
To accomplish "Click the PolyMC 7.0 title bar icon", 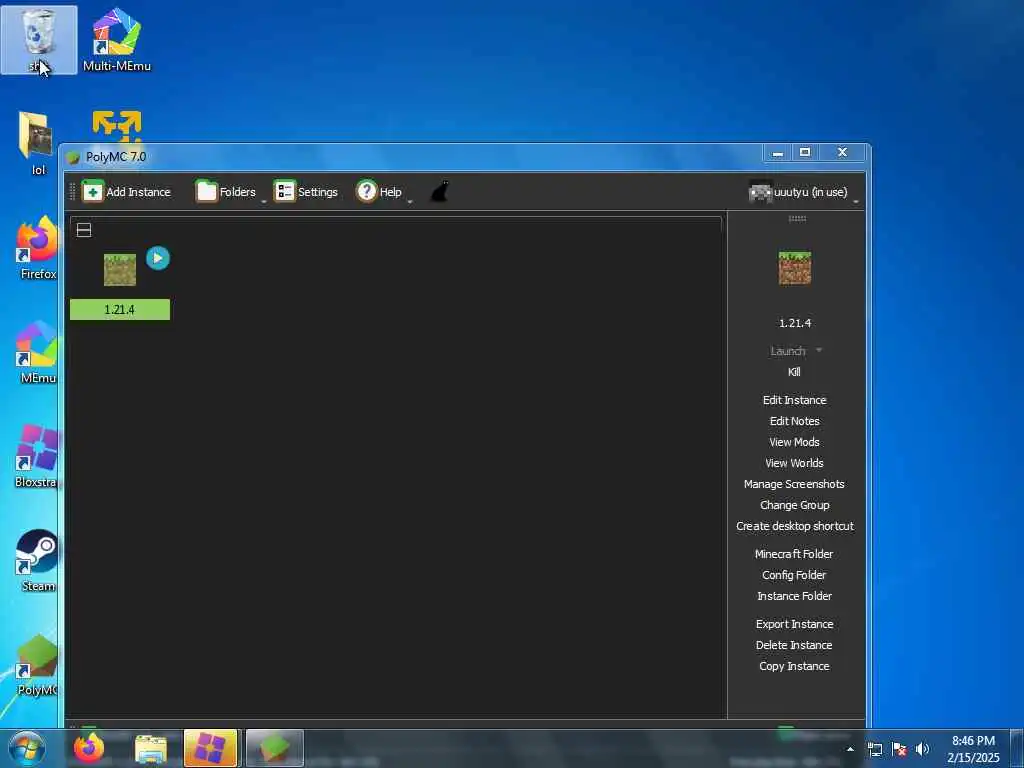I will (x=73, y=157).
